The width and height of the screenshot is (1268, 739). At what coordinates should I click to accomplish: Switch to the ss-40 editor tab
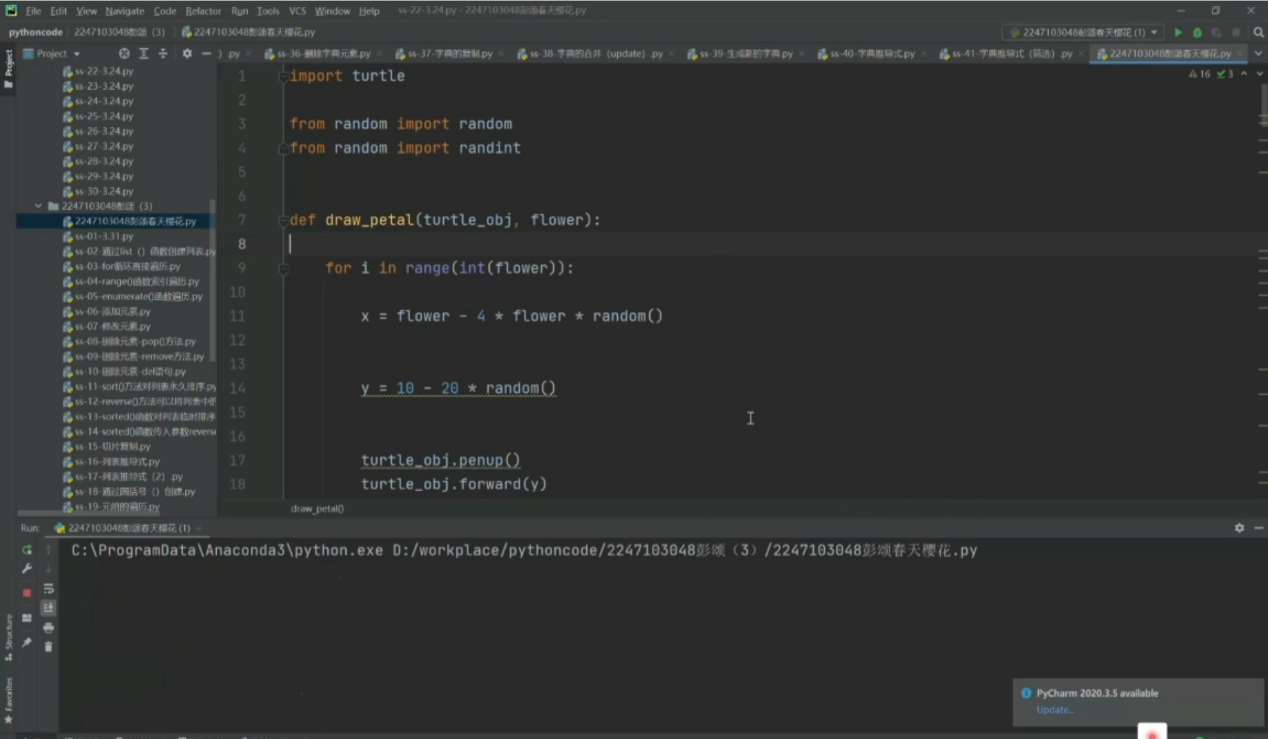click(865, 54)
